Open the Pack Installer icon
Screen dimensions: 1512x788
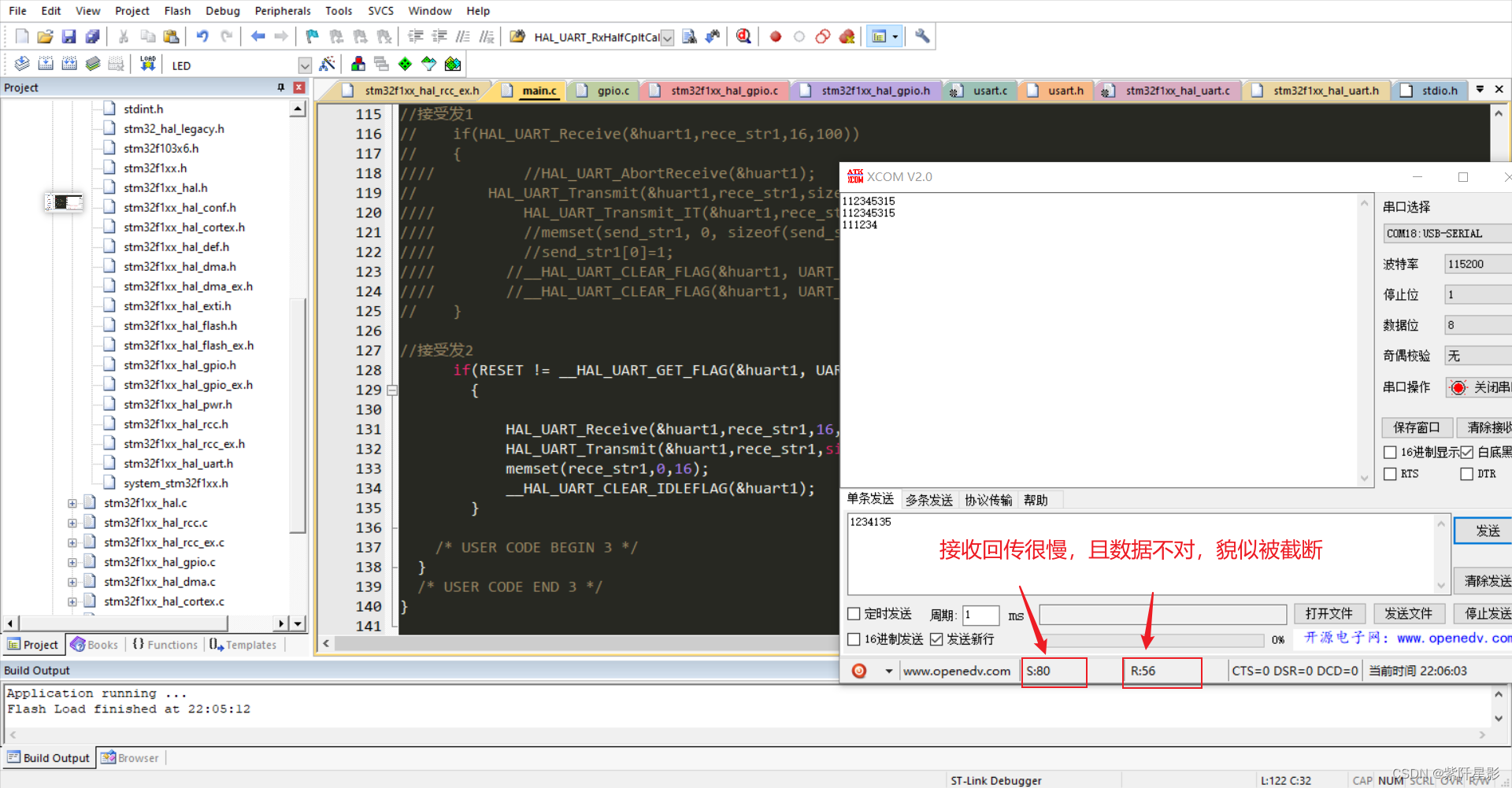(453, 64)
